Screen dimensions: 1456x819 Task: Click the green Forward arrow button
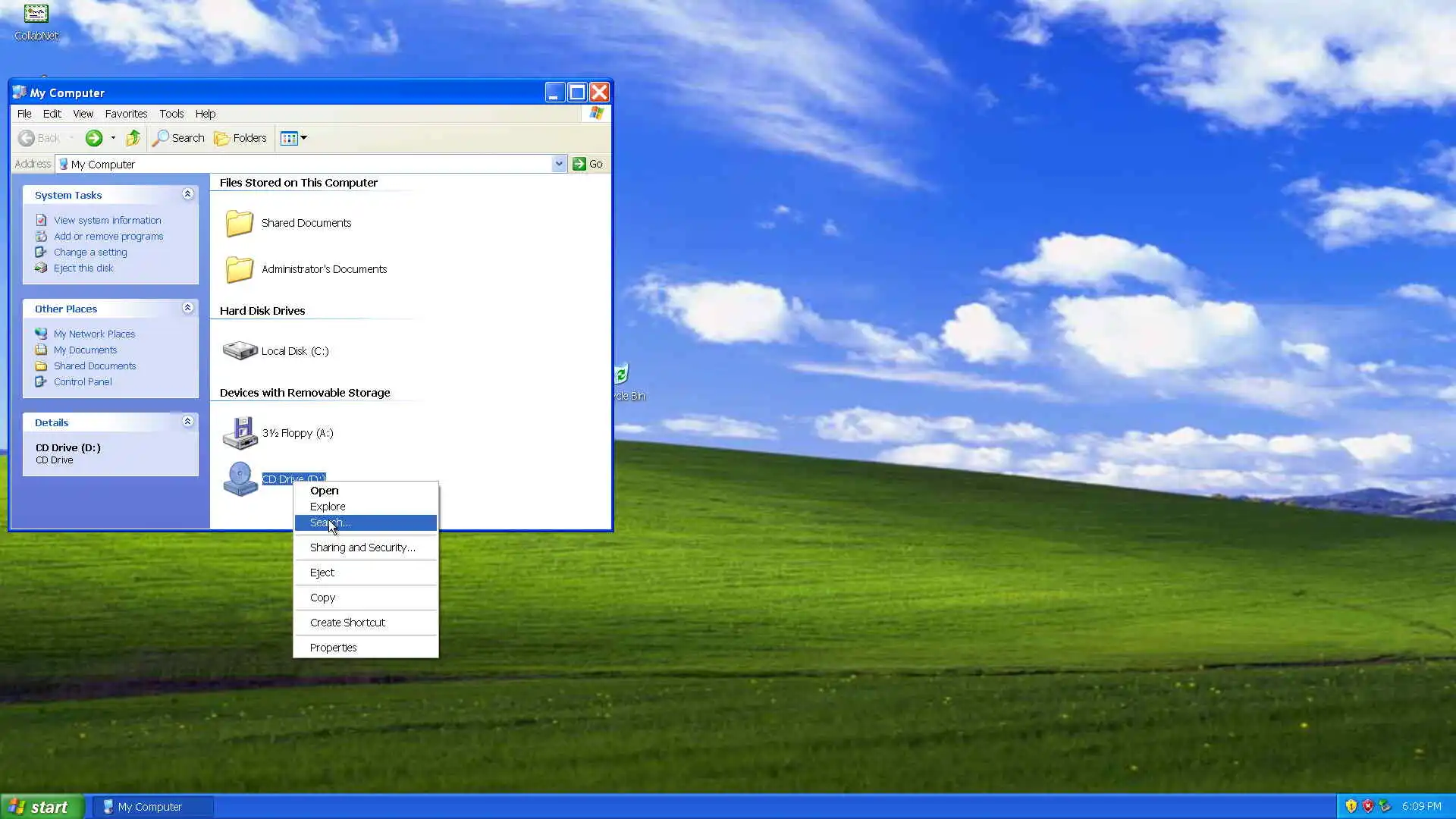[x=94, y=138]
